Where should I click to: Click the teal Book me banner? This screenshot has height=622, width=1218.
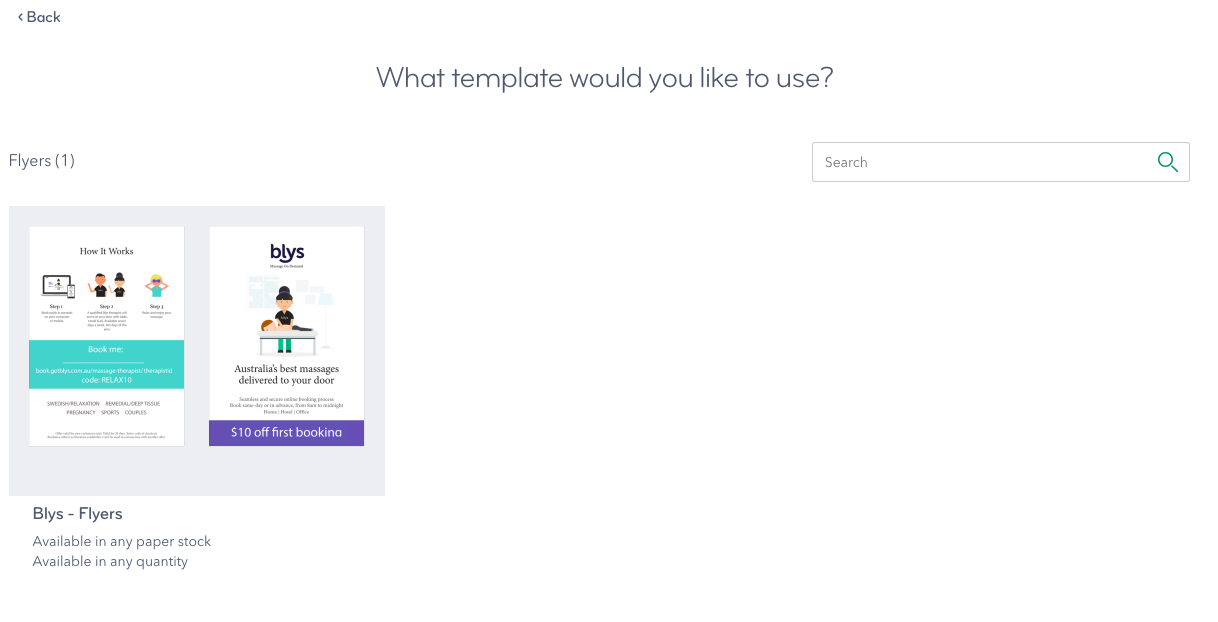(107, 364)
